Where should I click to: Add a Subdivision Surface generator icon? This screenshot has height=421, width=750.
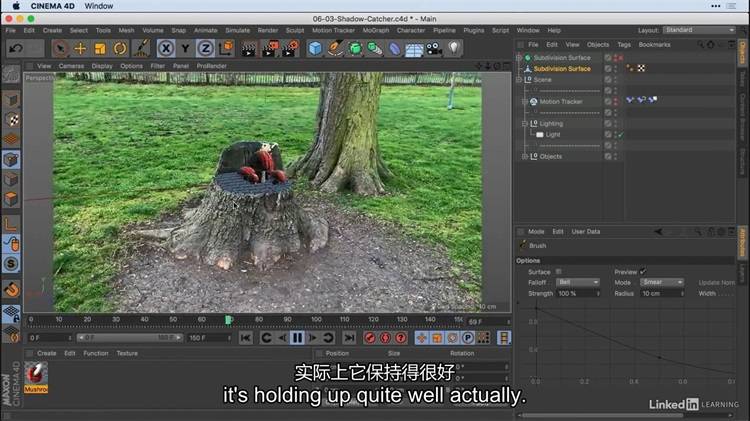pyautogui.click(x=355, y=48)
